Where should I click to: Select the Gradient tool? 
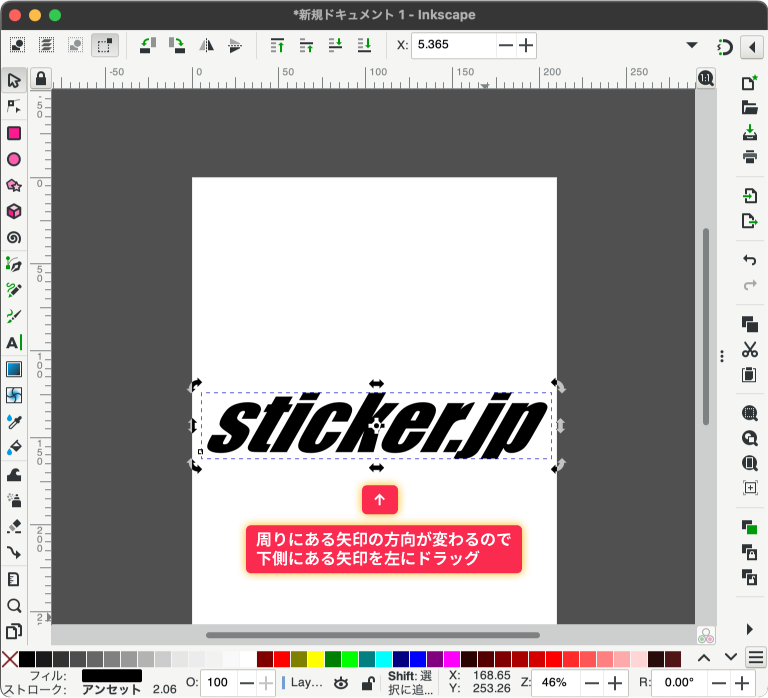tap(14, 369)
